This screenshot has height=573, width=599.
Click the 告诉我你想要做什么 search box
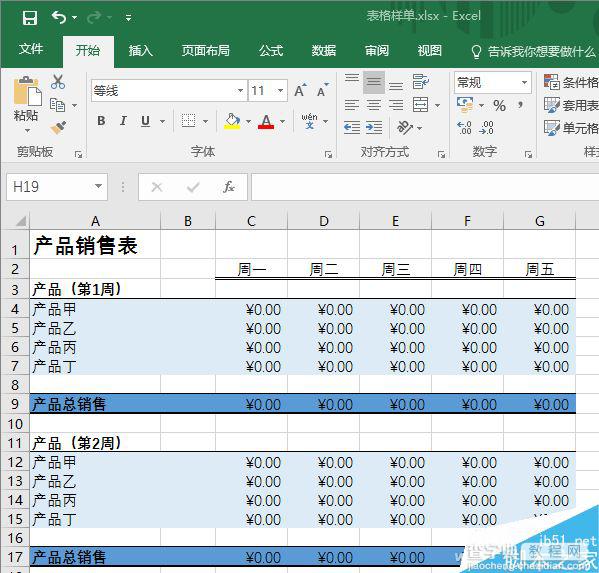[x=533, y=51]
